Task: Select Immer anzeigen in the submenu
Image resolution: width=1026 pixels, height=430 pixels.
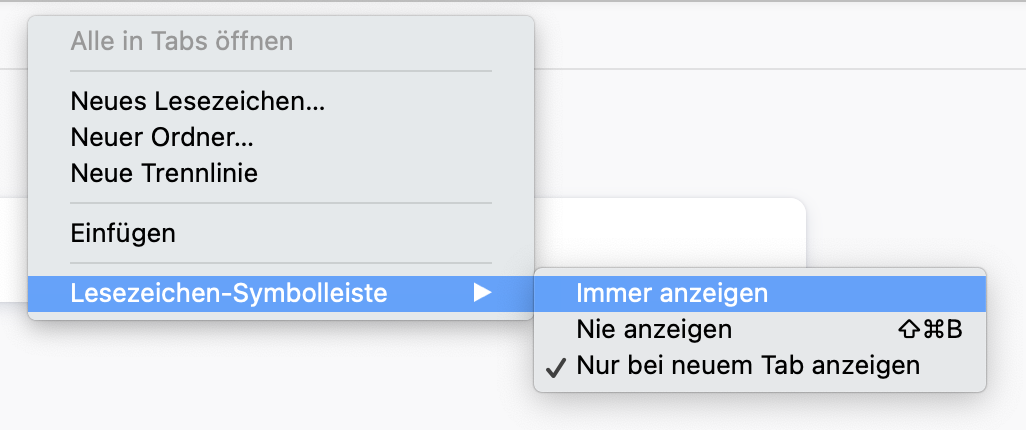Action: 672,293
